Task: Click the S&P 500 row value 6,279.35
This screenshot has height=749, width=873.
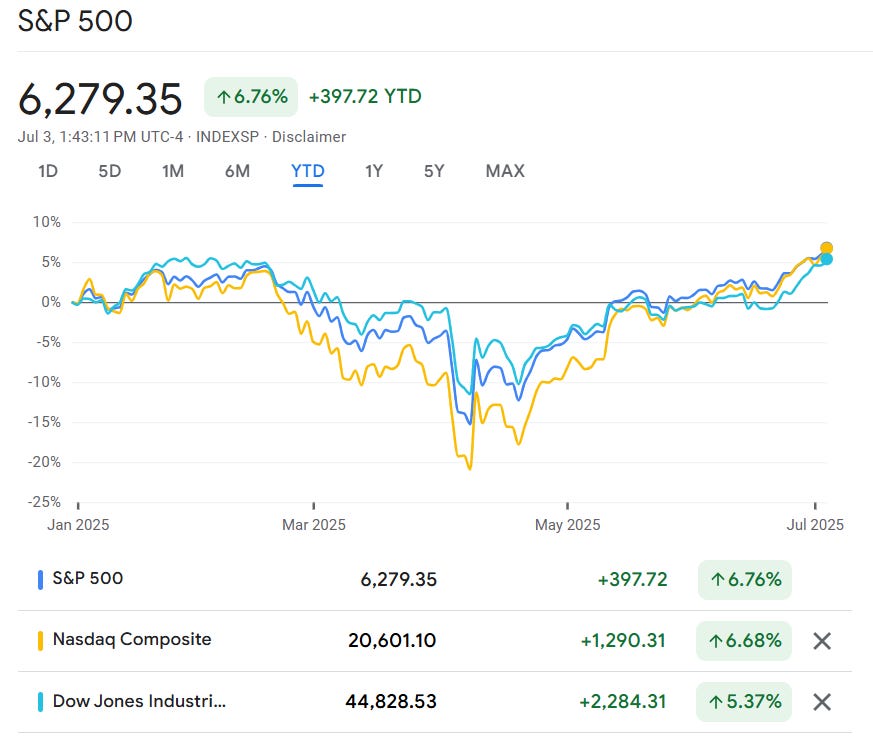Action: tap(399, 580)
